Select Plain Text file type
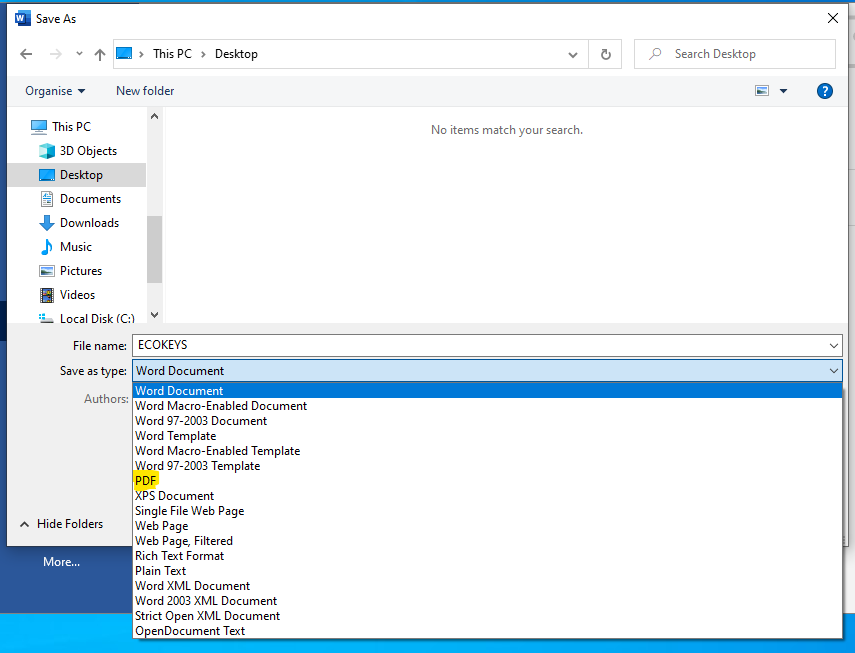This screenshot has width=855, height=653. pyautogui.click(x=487, y=571)
